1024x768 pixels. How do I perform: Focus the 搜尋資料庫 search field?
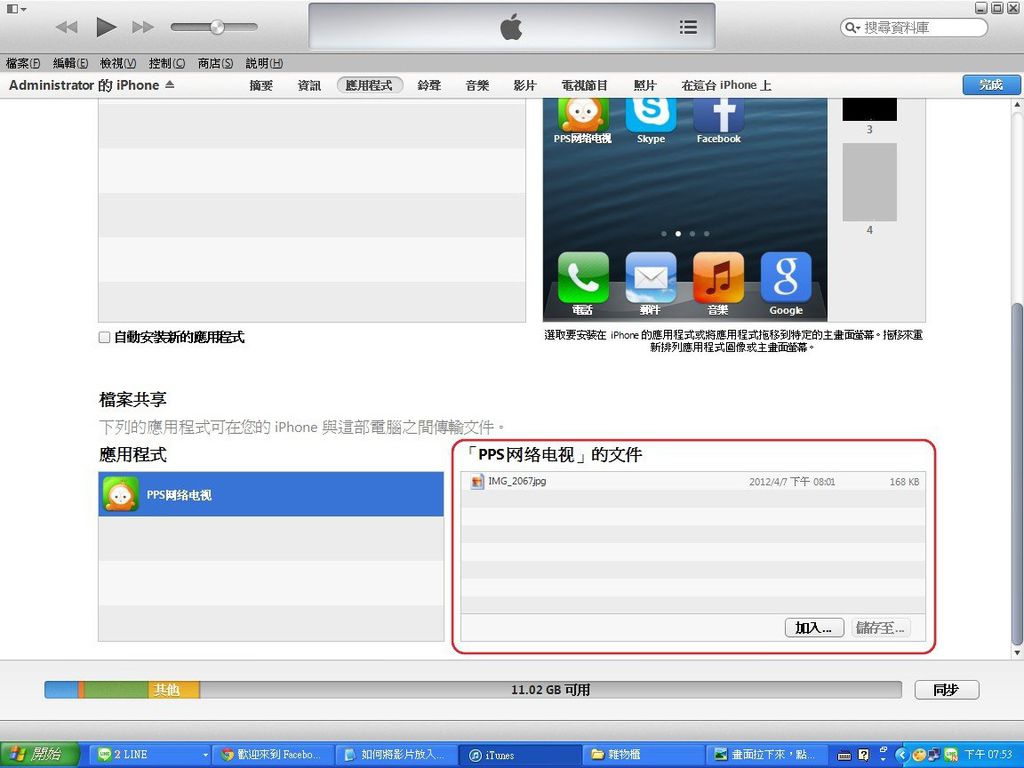click(914, 27)
